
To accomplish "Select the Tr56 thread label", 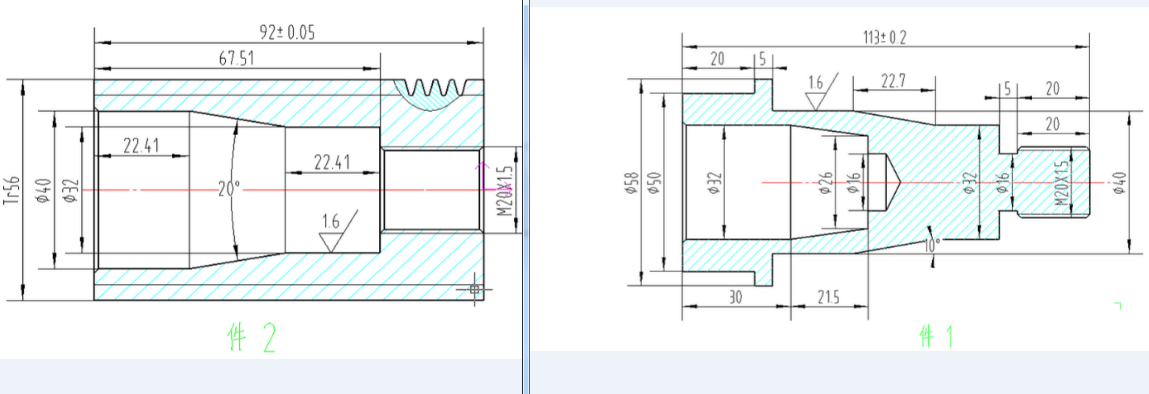I will (x=12, y=189).
